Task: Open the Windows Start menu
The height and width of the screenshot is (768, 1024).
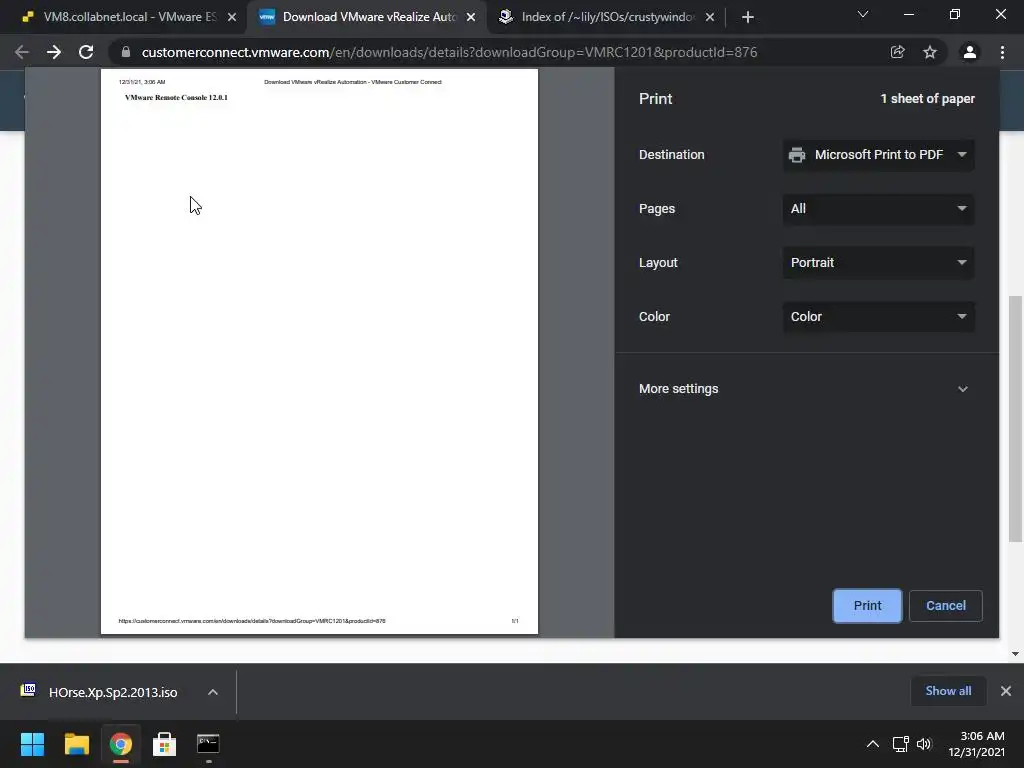Action: click(x=33, y=744)
